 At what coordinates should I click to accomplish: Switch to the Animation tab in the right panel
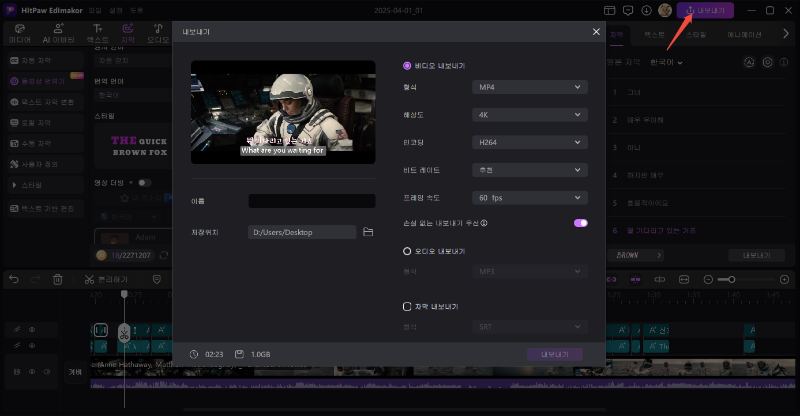coord(744,35)
